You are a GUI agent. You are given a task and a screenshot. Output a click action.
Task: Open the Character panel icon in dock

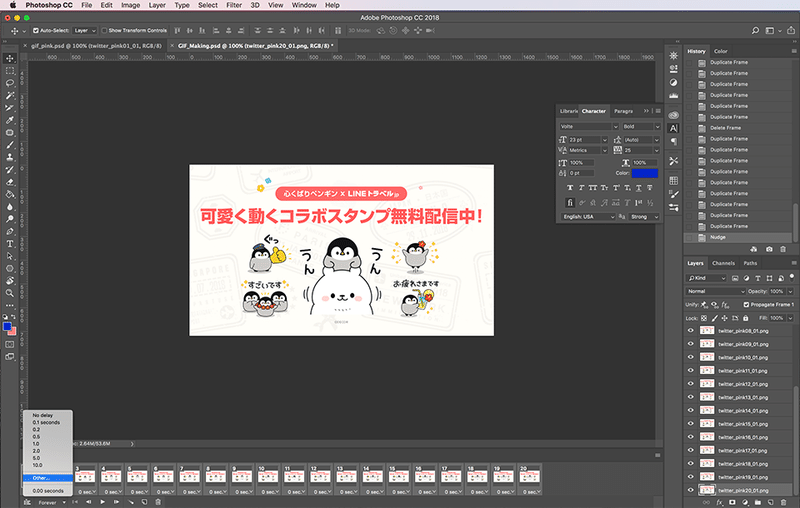coord(673,129)
